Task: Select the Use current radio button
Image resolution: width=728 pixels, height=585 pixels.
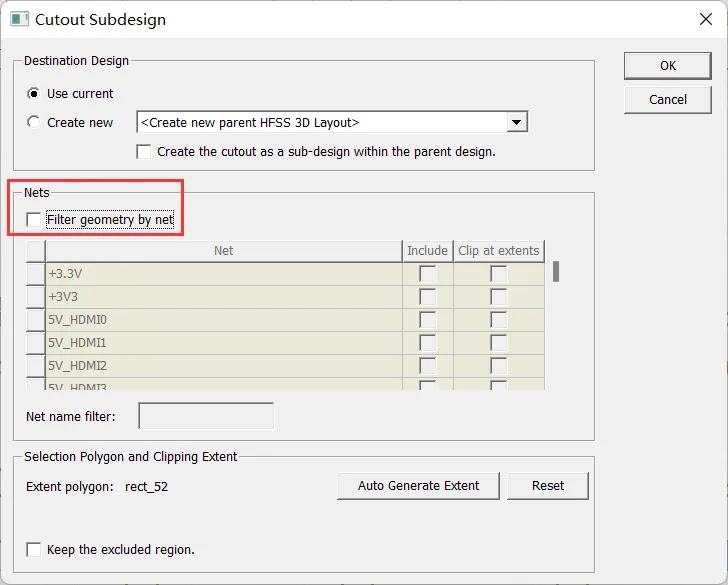Action: tap(33, 94)
